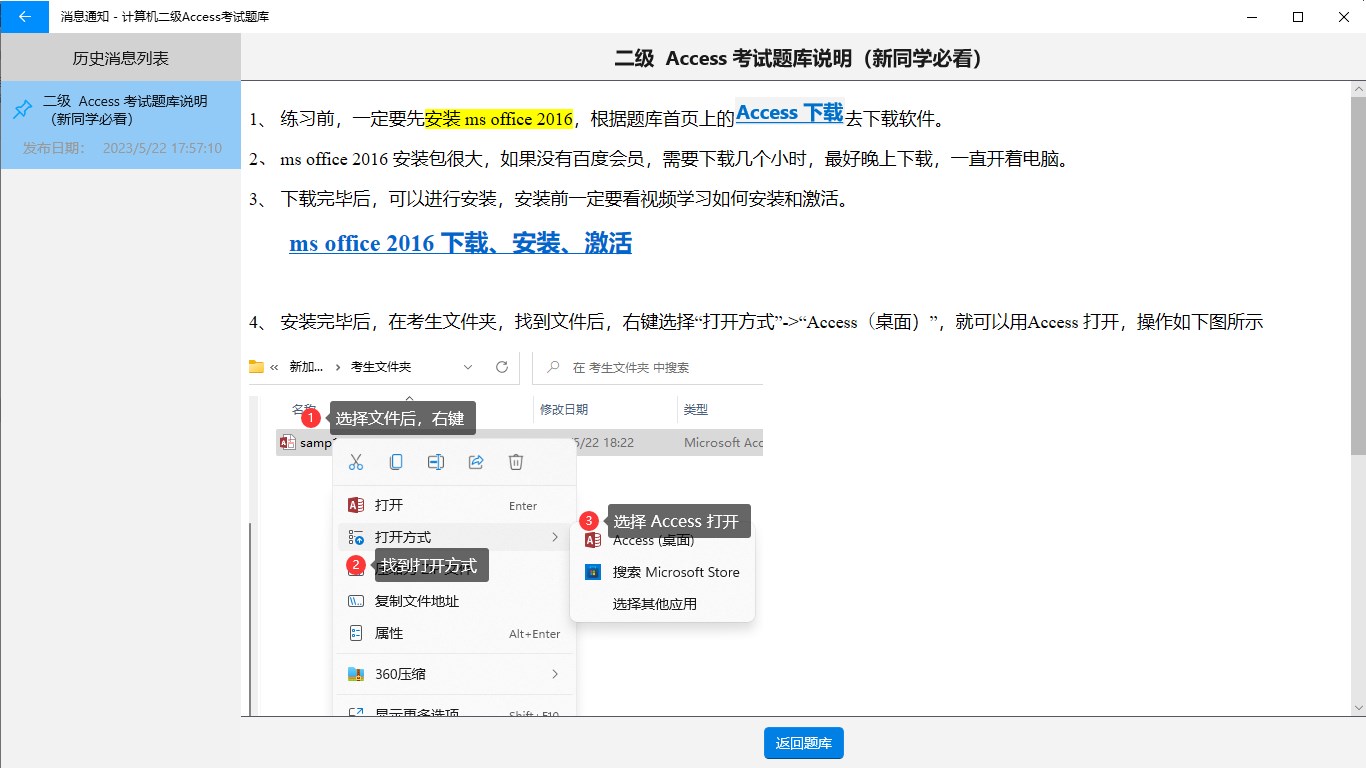
Task: Click 属性 entry in tutorial context menu
Action: pyautogui.click(x=455, y=633)
